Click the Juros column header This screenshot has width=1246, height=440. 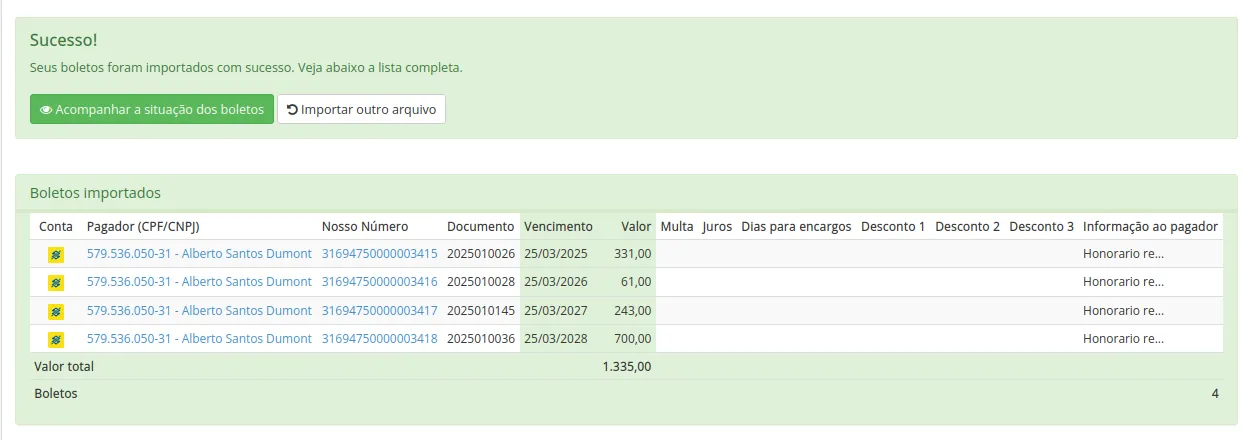tap(717, 227)
